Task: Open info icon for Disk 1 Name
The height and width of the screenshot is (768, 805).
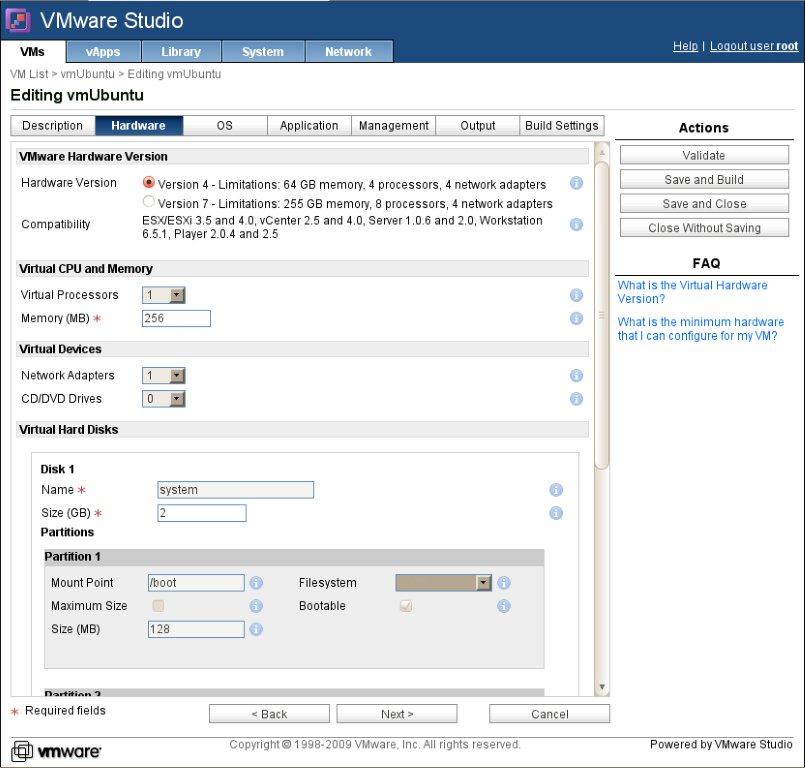Action: click(x=556, y=490)
